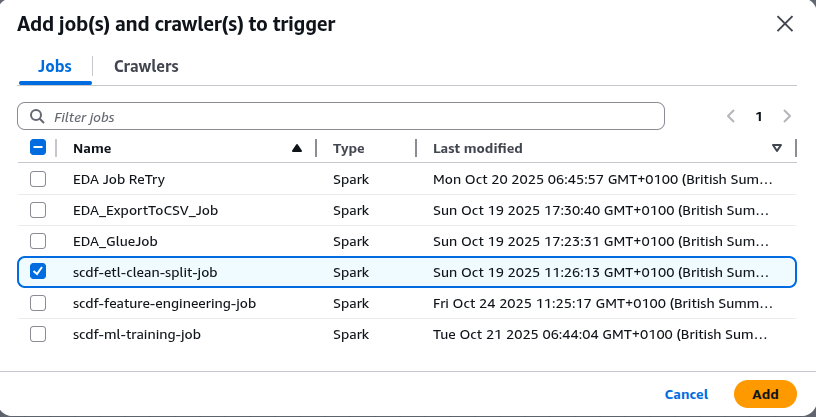Open the Jobs tab
The height and width of the screenshot is (417, 816).
(x=55, y=66)
